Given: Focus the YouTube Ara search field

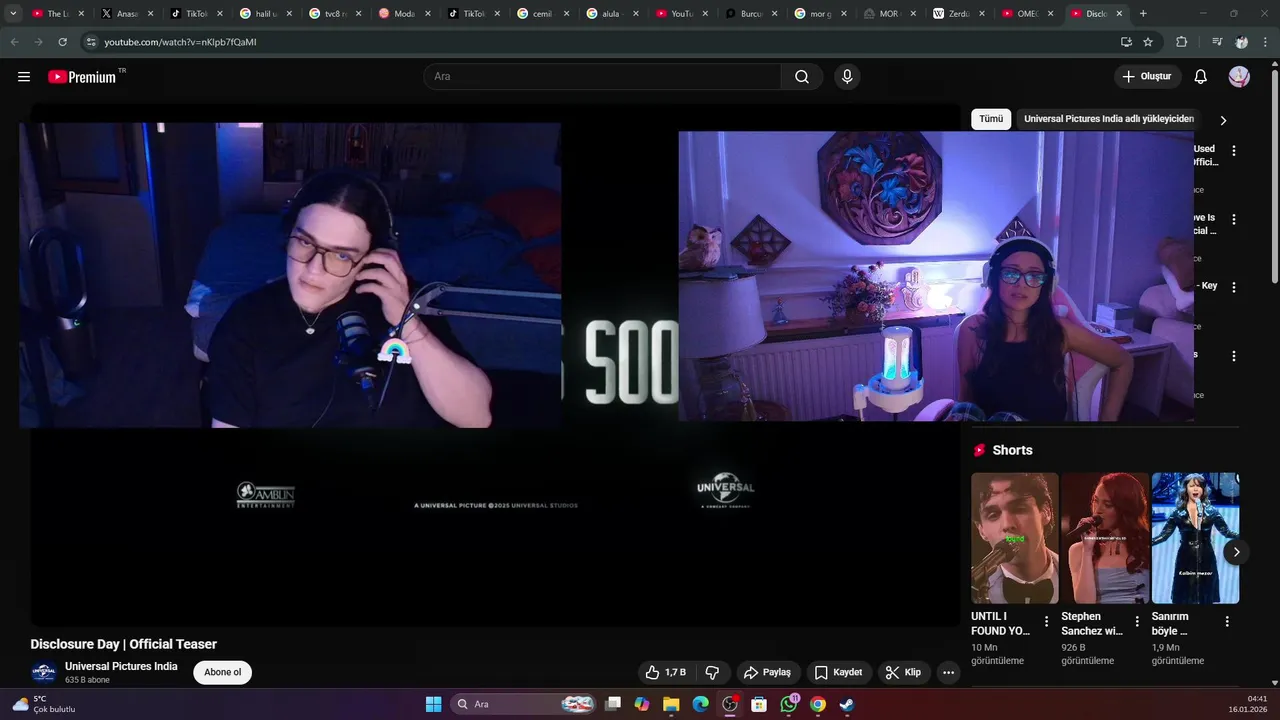Looking at the screenshot, I should [603, 77].
